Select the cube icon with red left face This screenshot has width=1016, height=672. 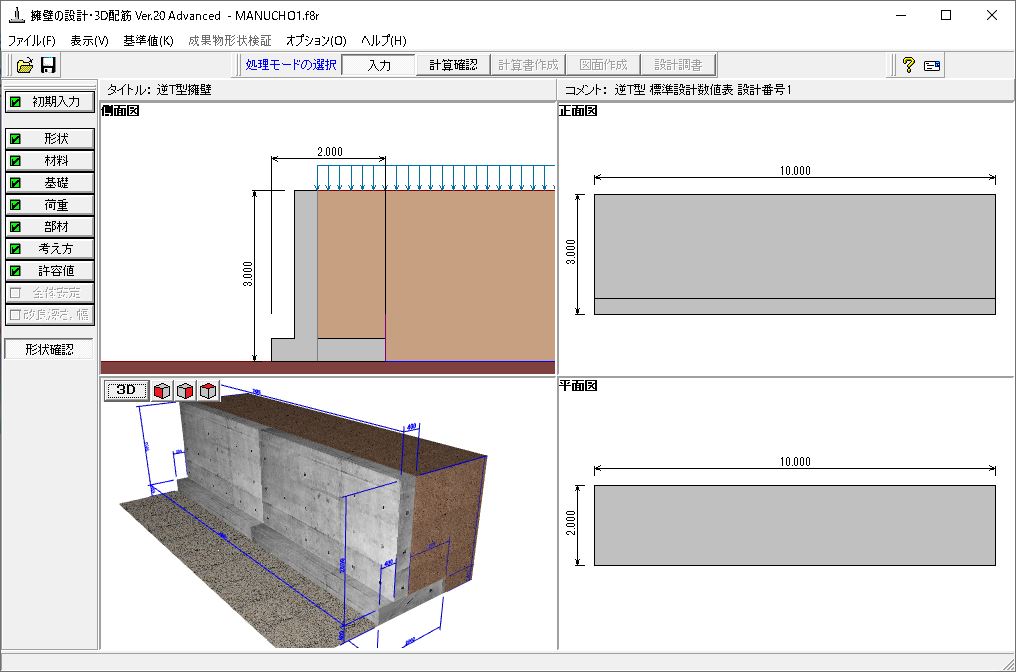pos(163,390)
